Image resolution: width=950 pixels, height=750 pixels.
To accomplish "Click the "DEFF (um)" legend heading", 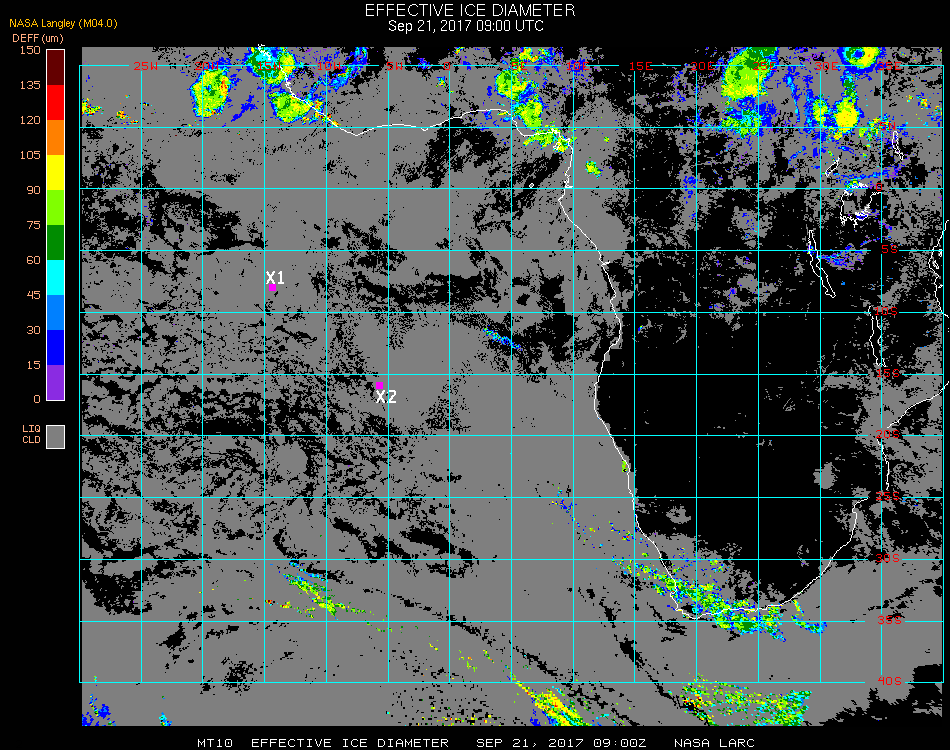I will click(38, 38).
